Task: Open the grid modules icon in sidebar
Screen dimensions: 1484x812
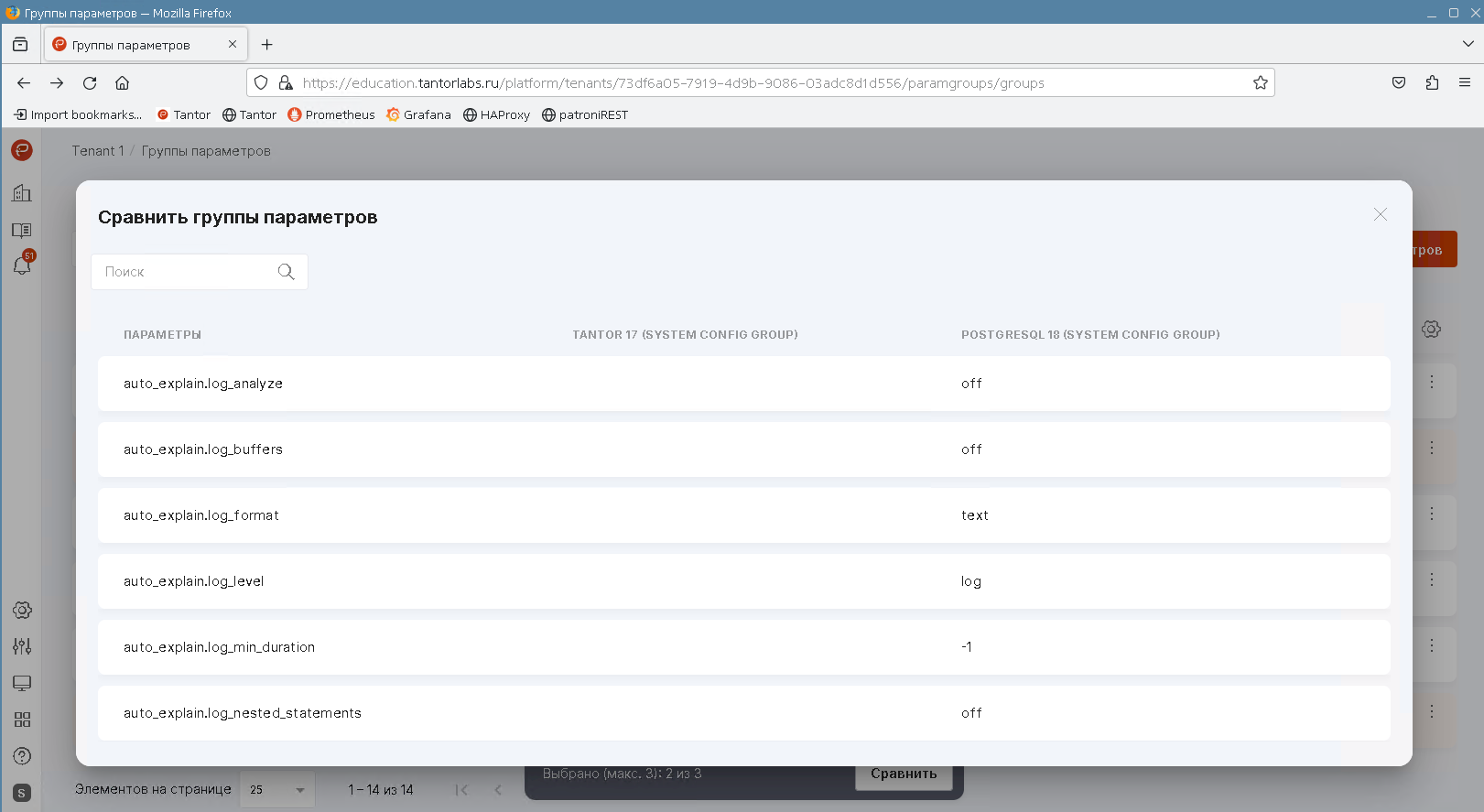Action: (22, 720)
